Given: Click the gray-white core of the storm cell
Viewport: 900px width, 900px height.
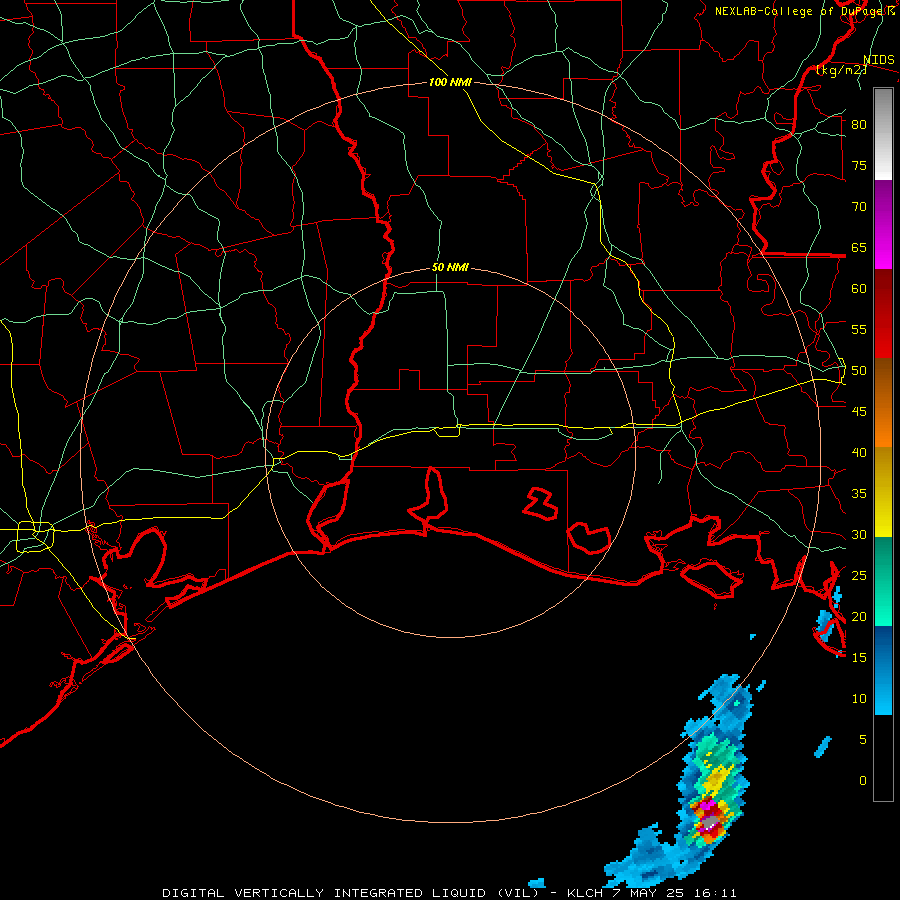Looking at the screenshot, I should coord(711,824).
